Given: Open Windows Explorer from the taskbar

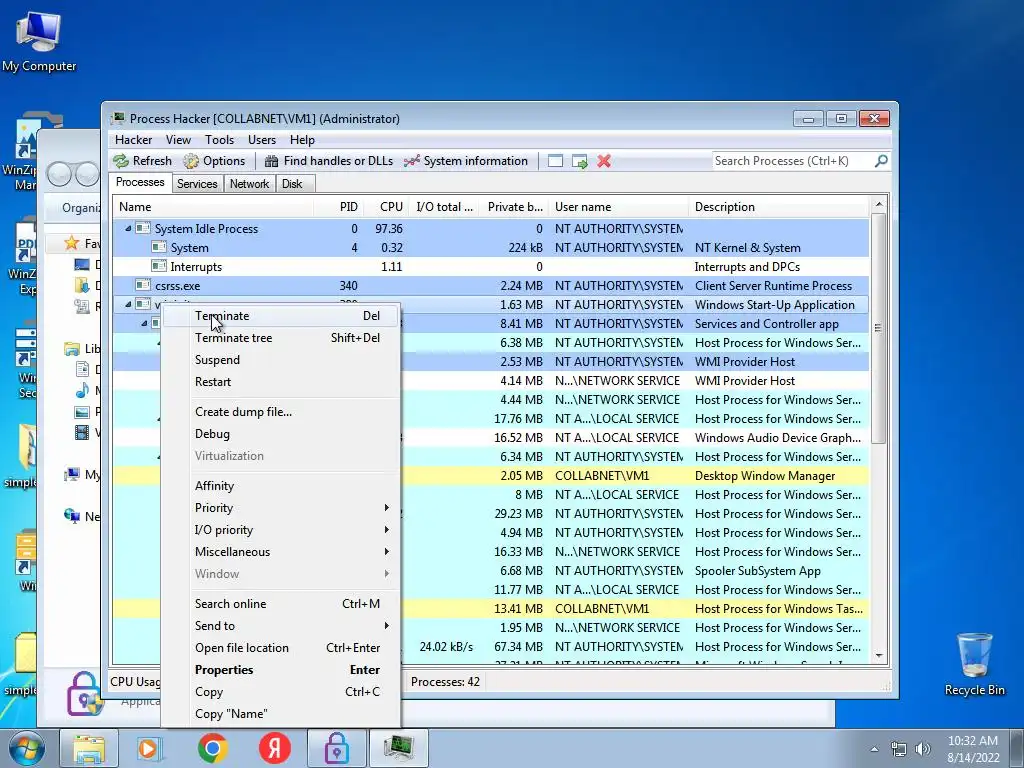Looking at the screenshot, I should click(89, 748).
